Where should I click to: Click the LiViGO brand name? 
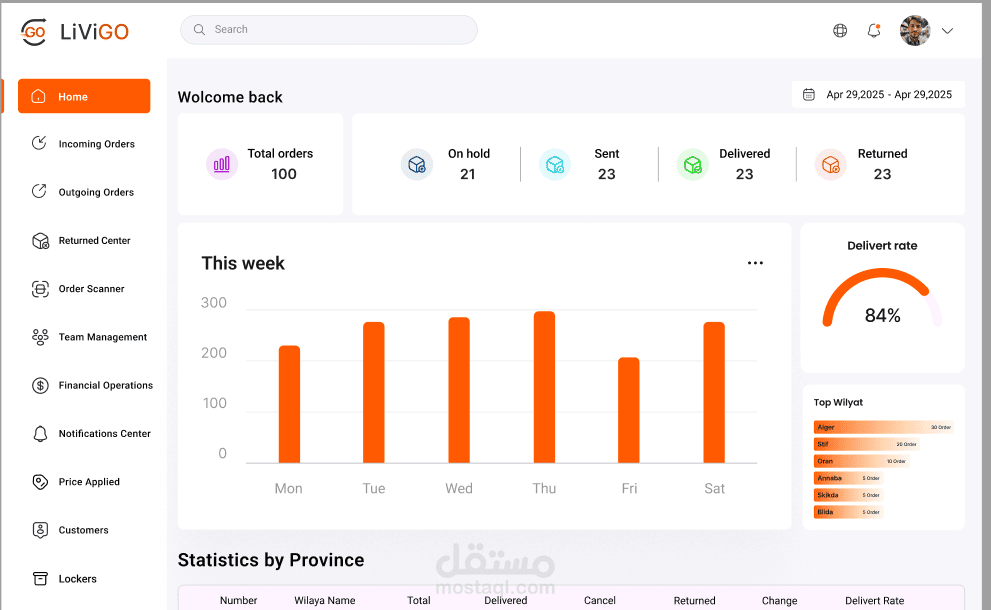pos(94,32)
